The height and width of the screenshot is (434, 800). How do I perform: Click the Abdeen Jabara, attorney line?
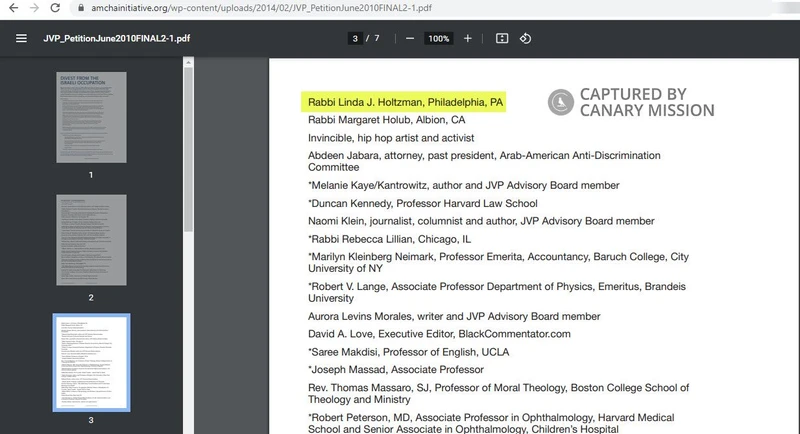[x=484, y=161]
